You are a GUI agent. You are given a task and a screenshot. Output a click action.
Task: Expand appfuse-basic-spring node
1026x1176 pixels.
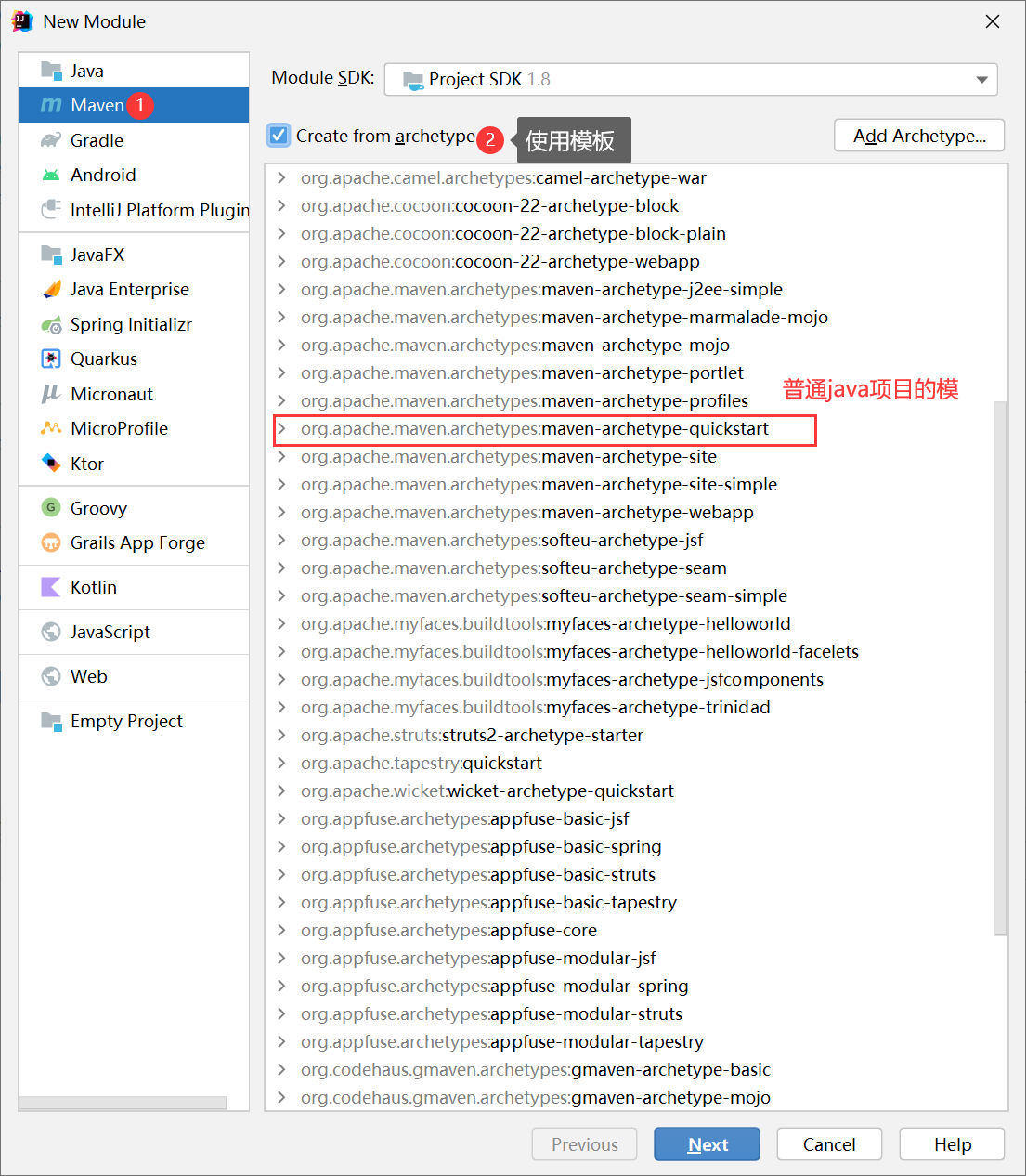click(x=281, y=846)
